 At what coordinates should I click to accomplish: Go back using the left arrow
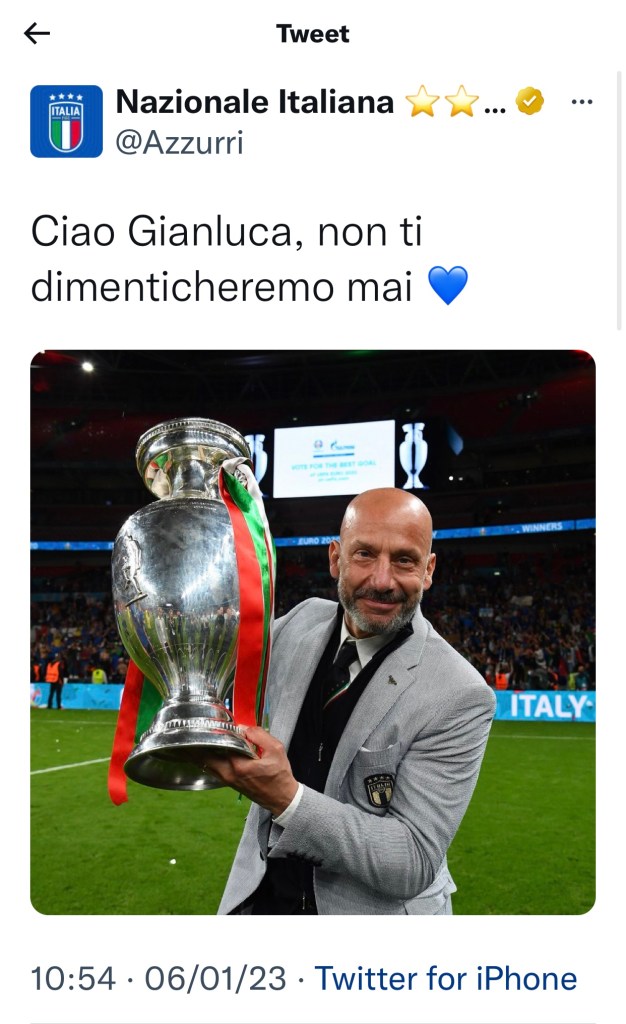37,33
